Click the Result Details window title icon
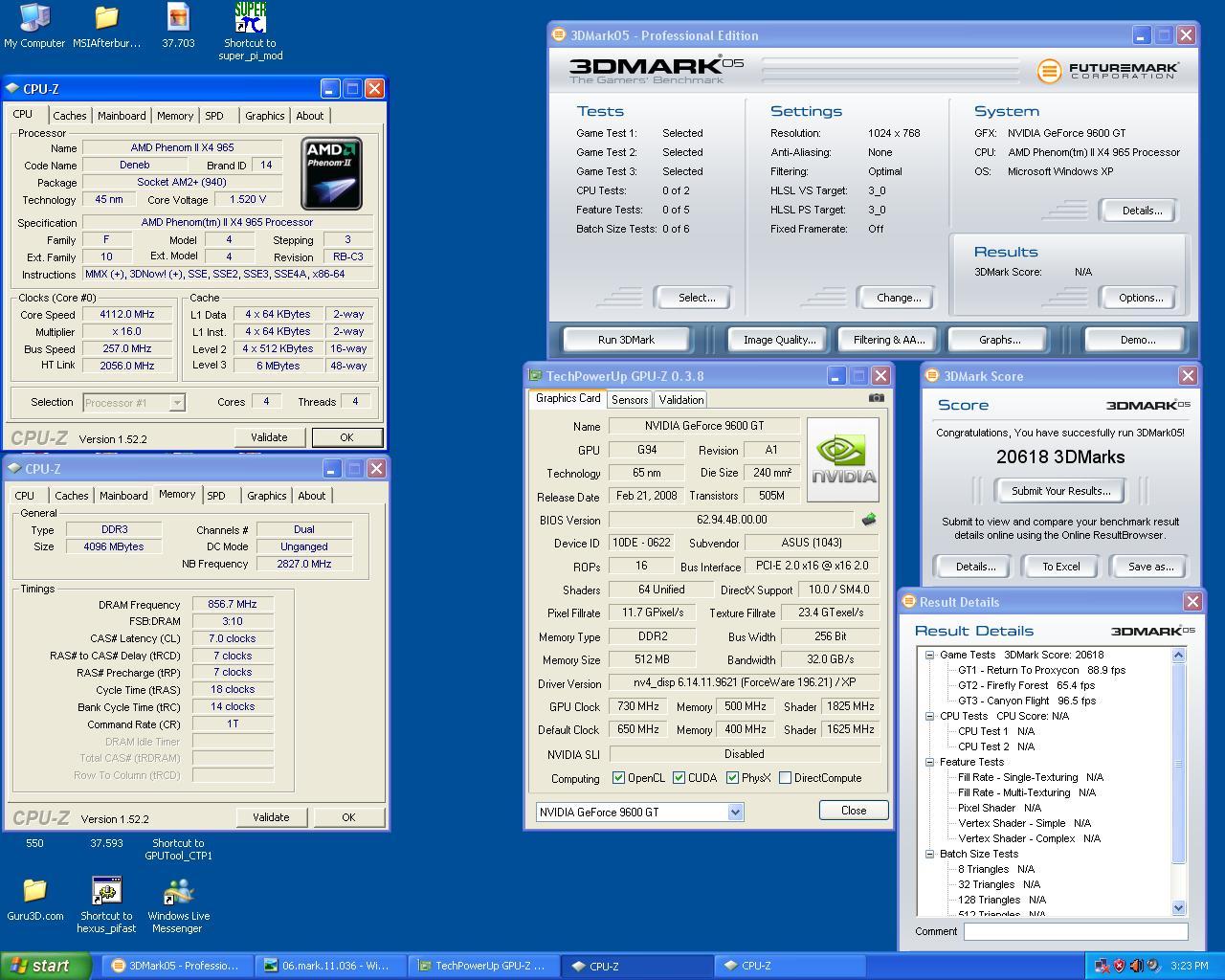This screenshot has width=1225, height=980. tap(909, 602)
